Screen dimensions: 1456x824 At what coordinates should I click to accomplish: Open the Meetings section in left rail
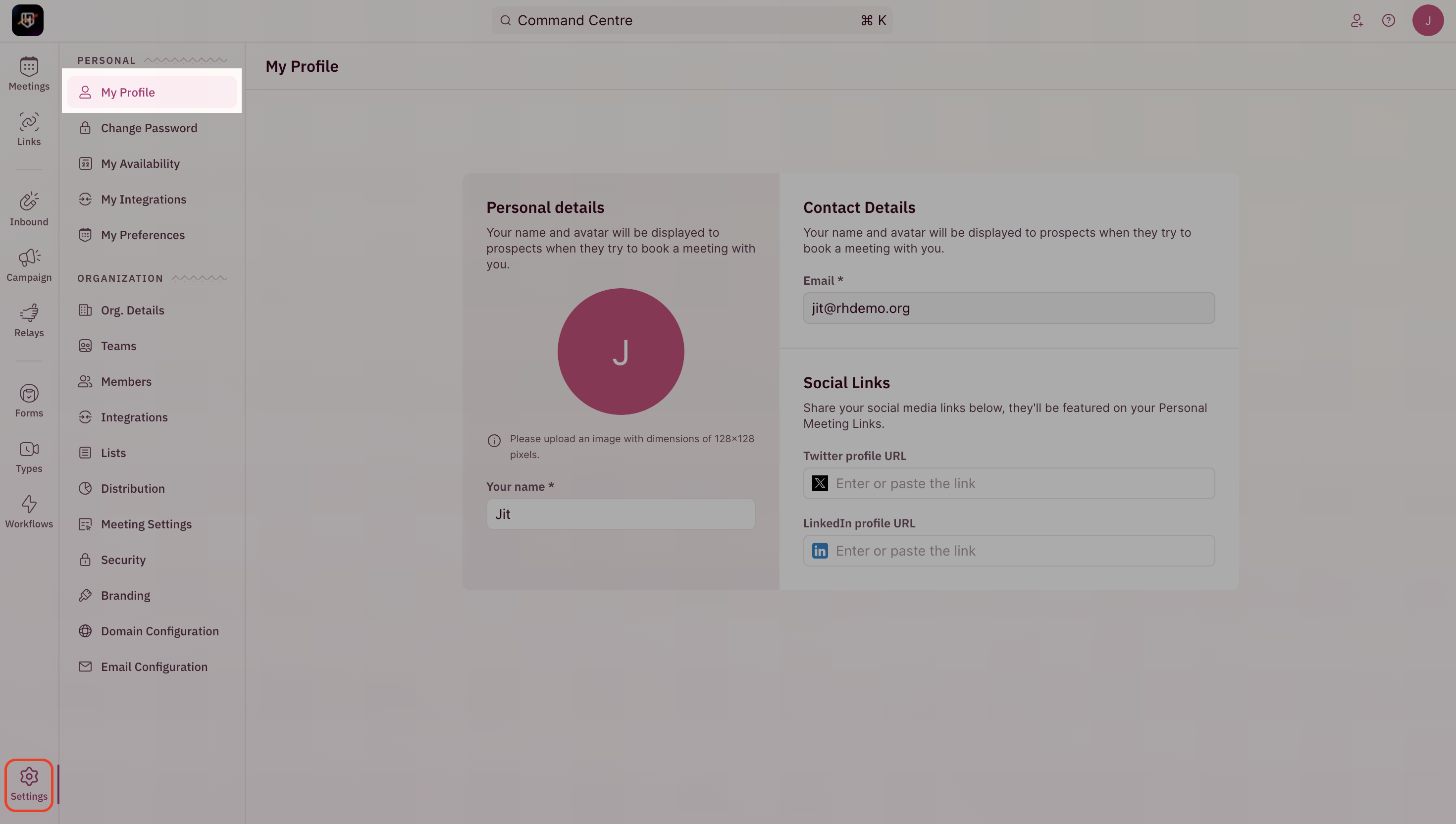pos(29,74)
